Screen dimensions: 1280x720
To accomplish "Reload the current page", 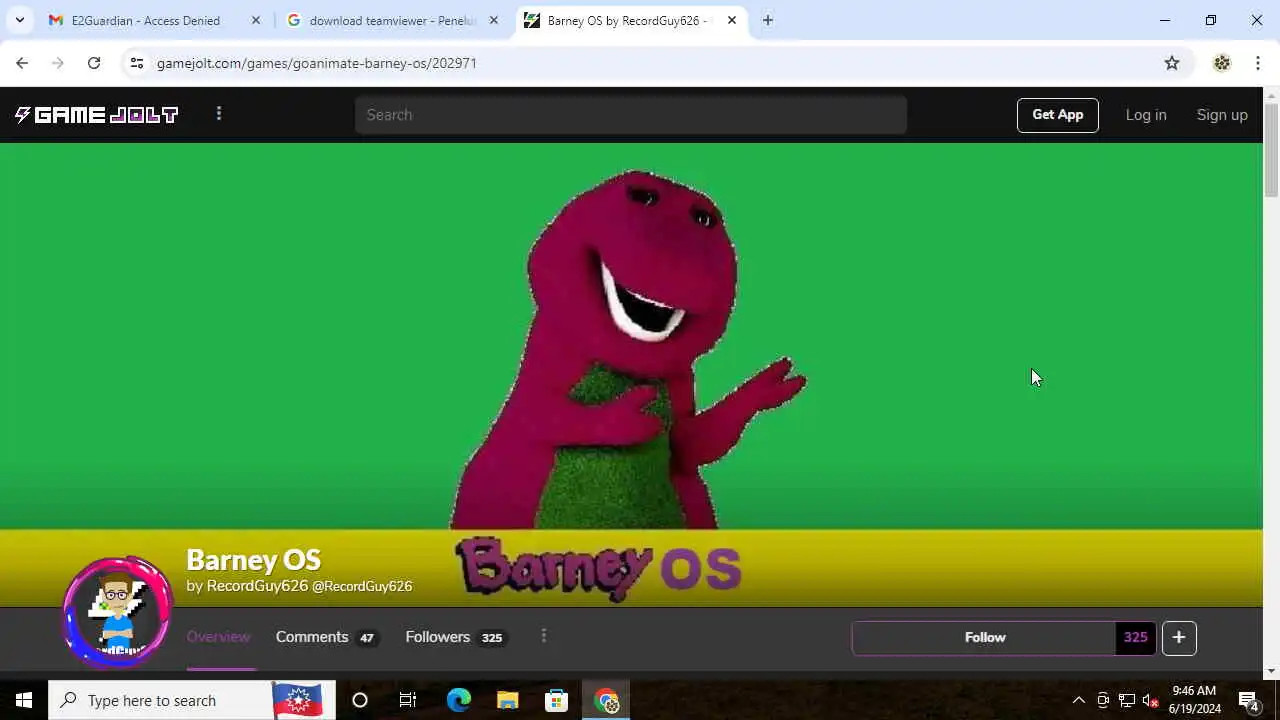I will pyautogui.click(x=94, y=63).
